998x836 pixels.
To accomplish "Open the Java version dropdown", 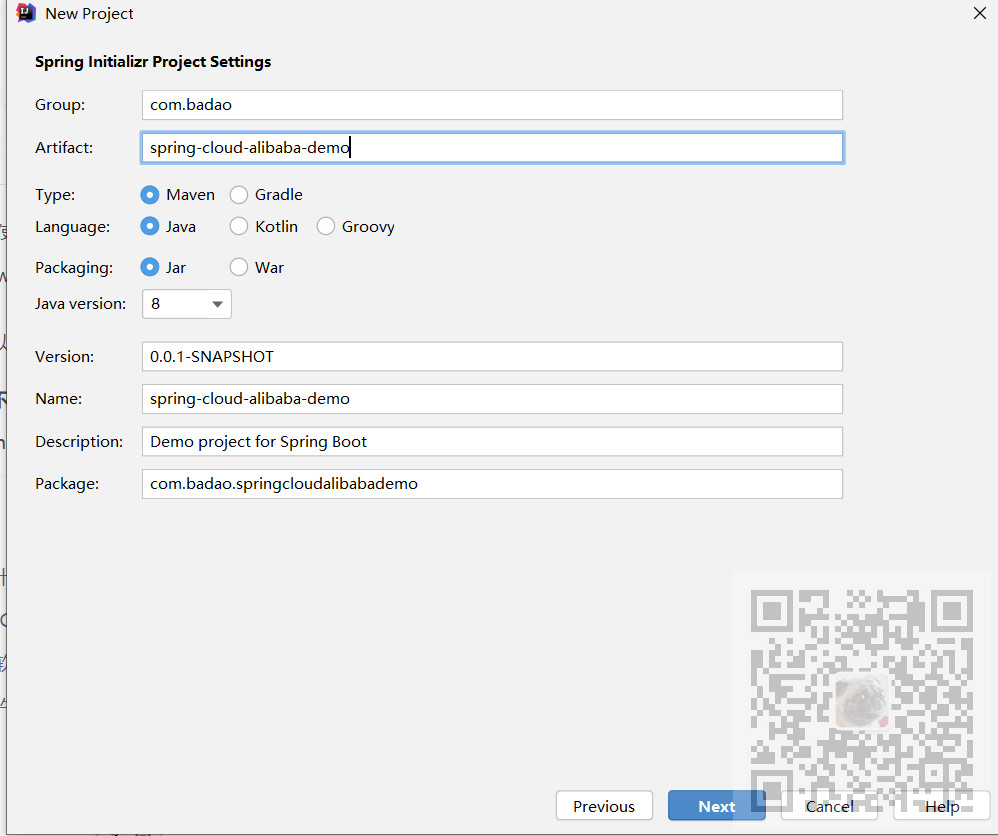I will coord(187,304).
